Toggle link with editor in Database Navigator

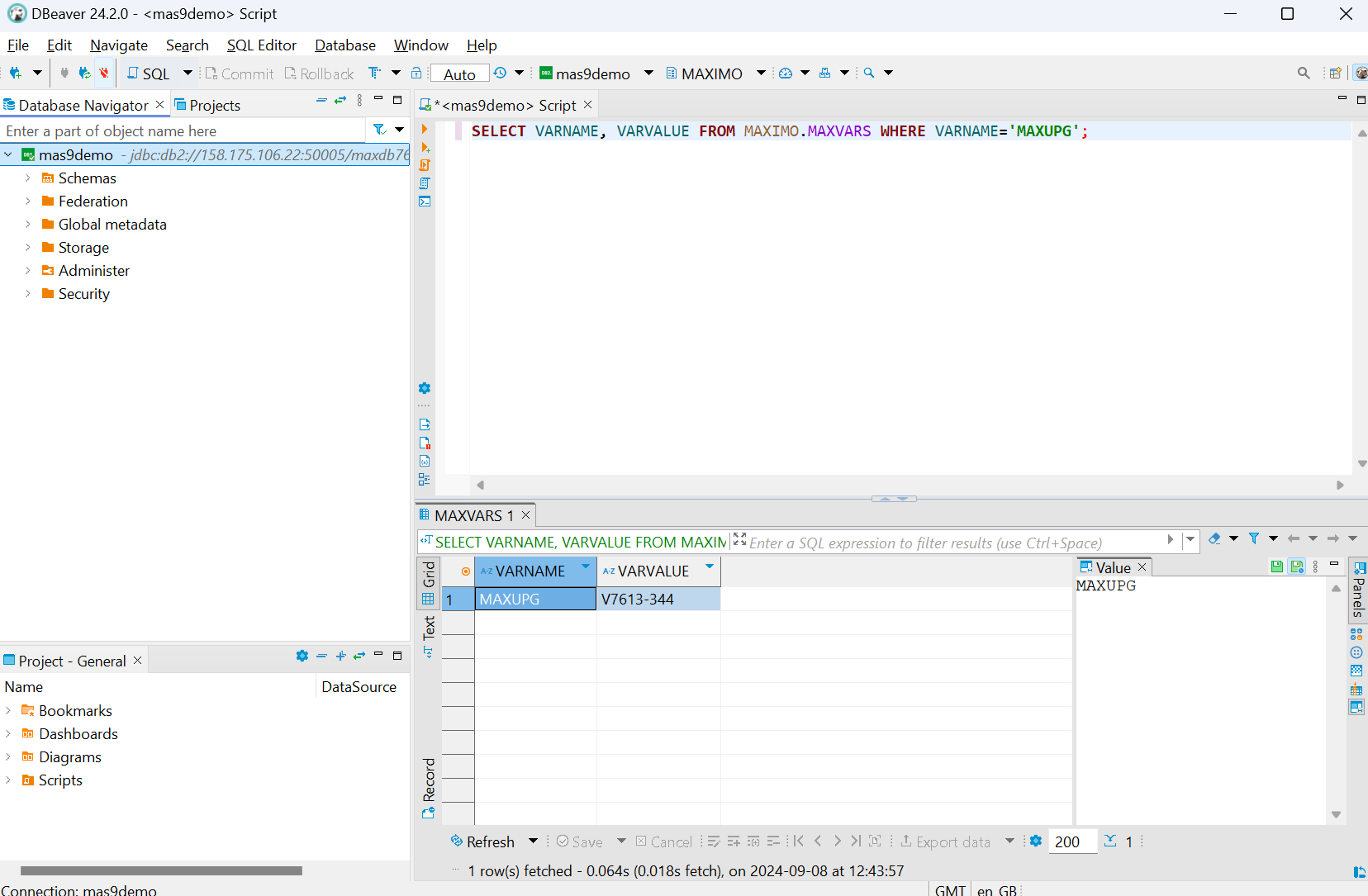[x=340, y=100]
